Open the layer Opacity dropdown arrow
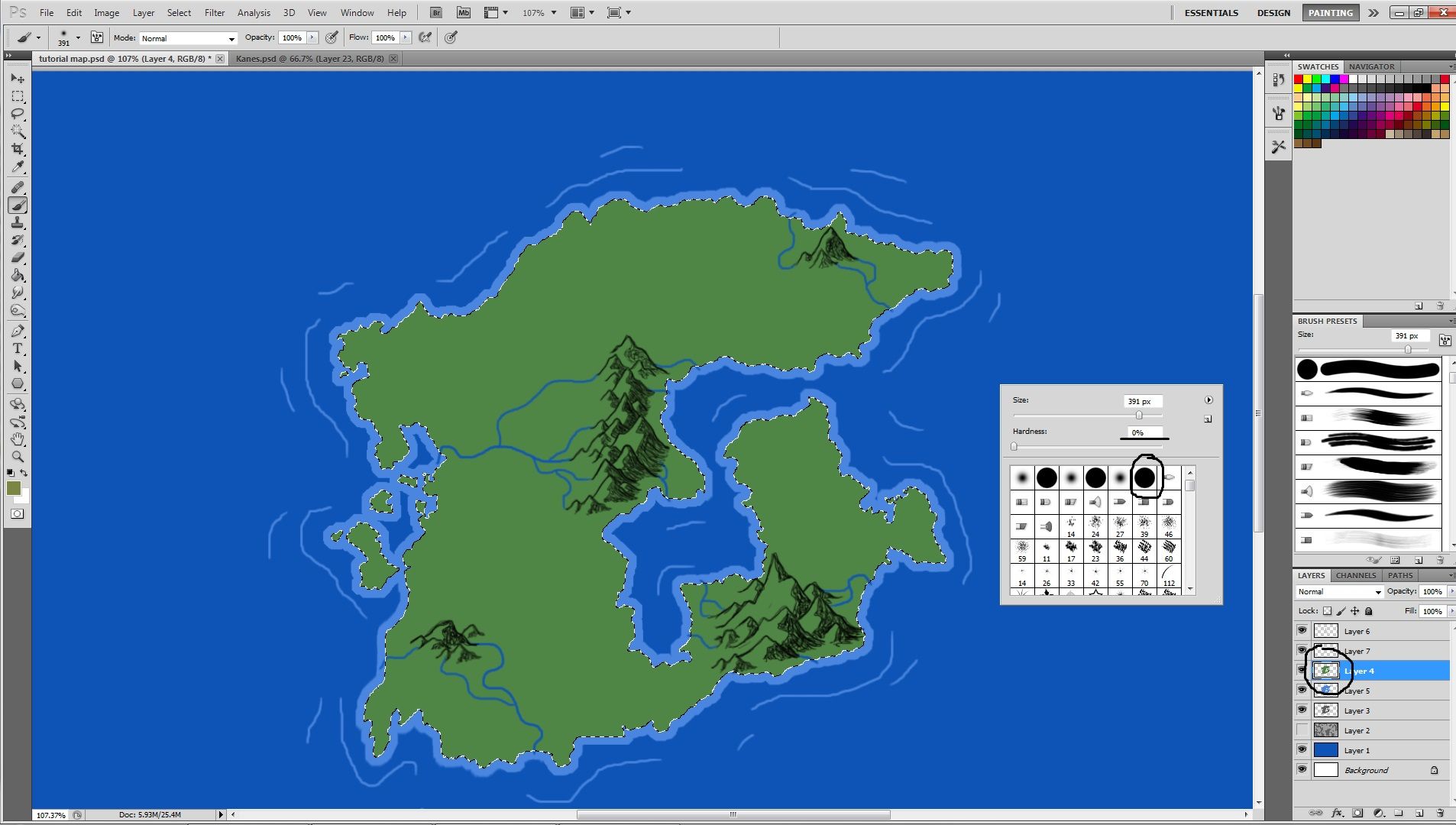This screenshot has width=1456, height=825. coord(1451,591)
